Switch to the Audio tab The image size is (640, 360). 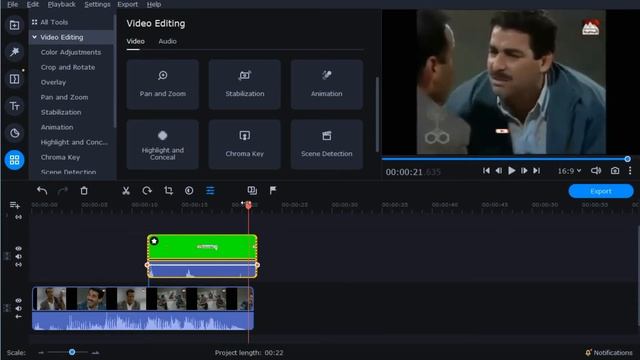(167, 41)
